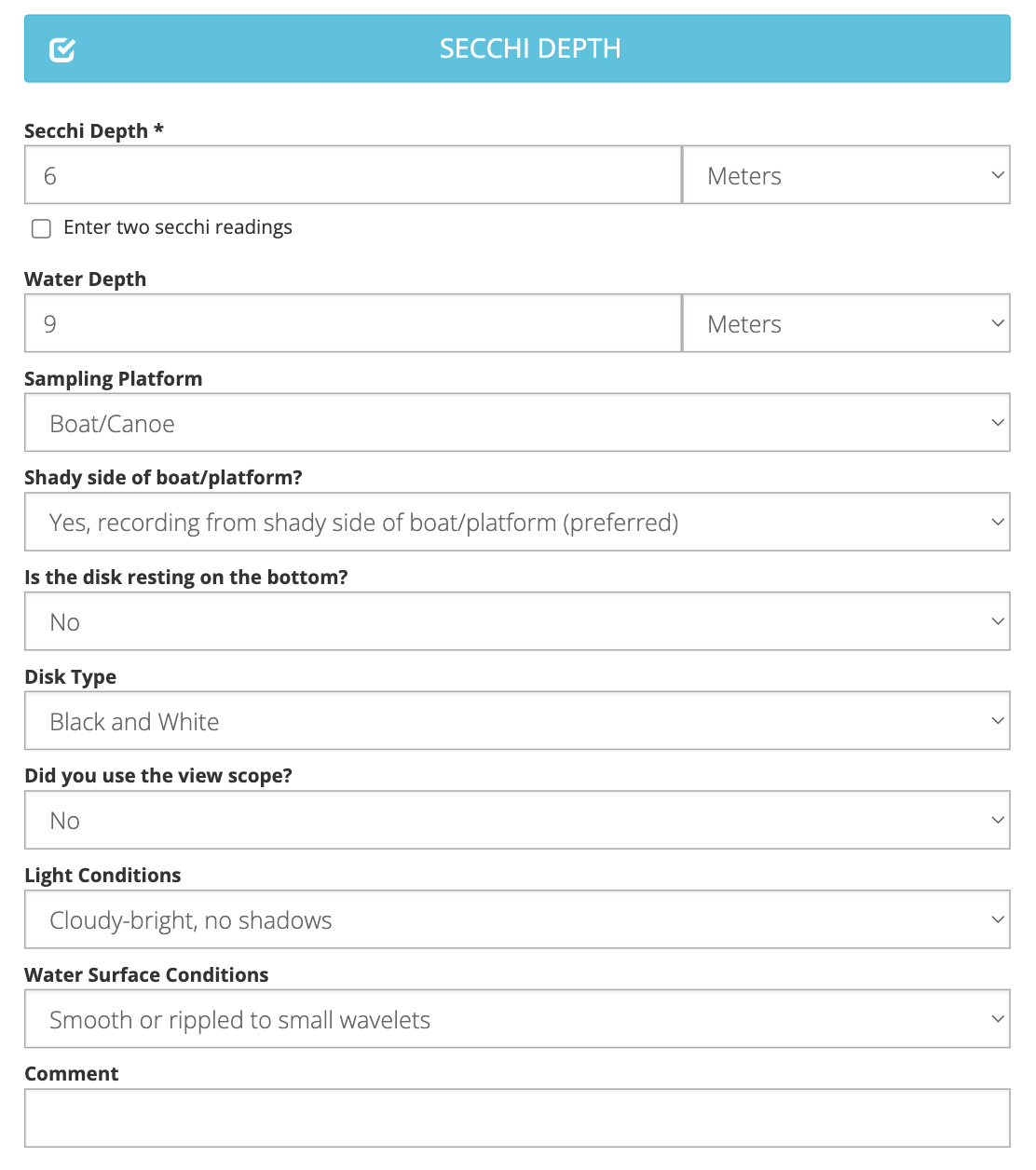The width and height of the screenshot is (1036, 1170).
Task: Expand the disk resting on bottom dropdown
Action: tap(517, 621)
